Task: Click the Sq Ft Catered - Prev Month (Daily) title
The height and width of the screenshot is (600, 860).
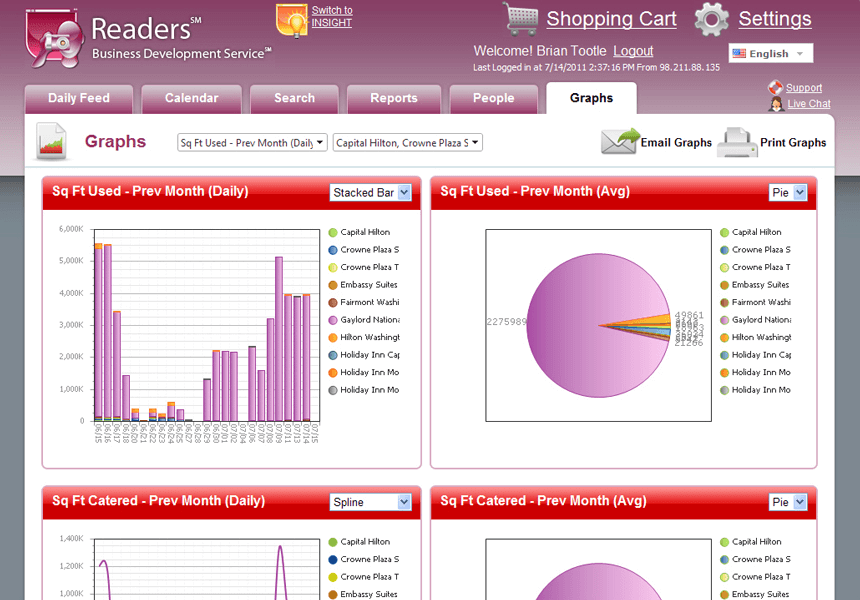Action: (x=159, y=501)
